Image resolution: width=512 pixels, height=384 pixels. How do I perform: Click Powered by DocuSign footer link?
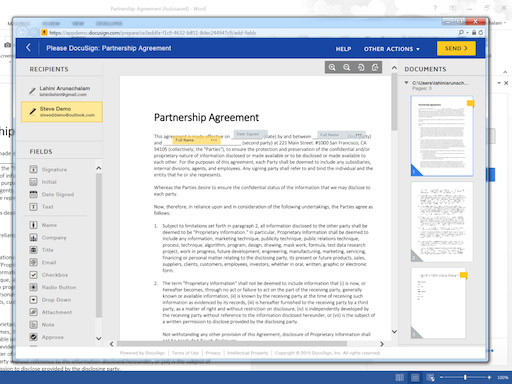(x=142, y=353)
